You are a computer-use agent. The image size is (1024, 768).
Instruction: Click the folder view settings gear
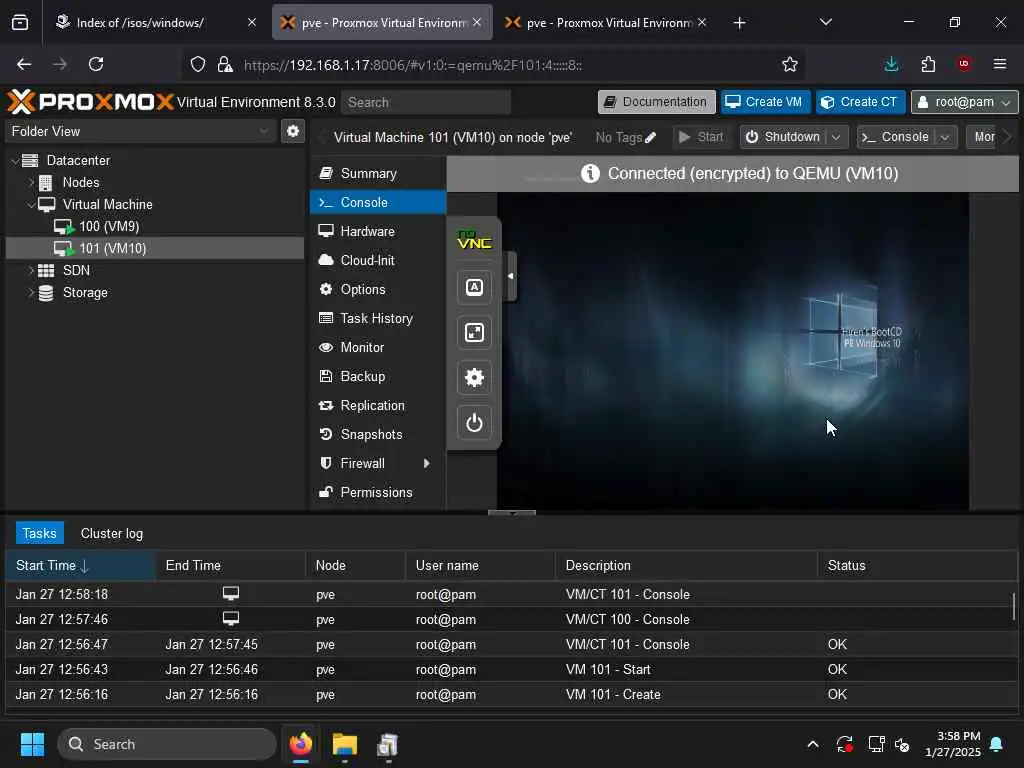tap(293, 131)
